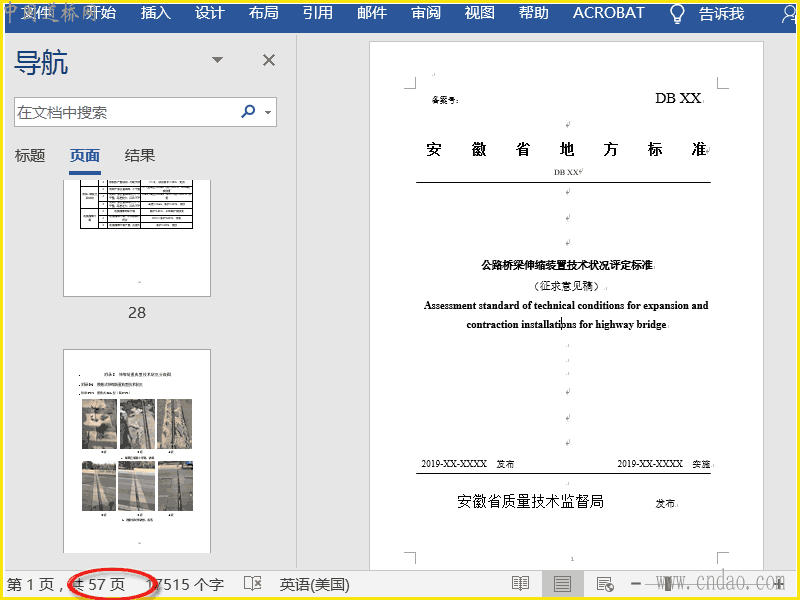This screenshot has height=600, width=800.
Task: Click the proofing book icon in status bar
Action: 253,584
